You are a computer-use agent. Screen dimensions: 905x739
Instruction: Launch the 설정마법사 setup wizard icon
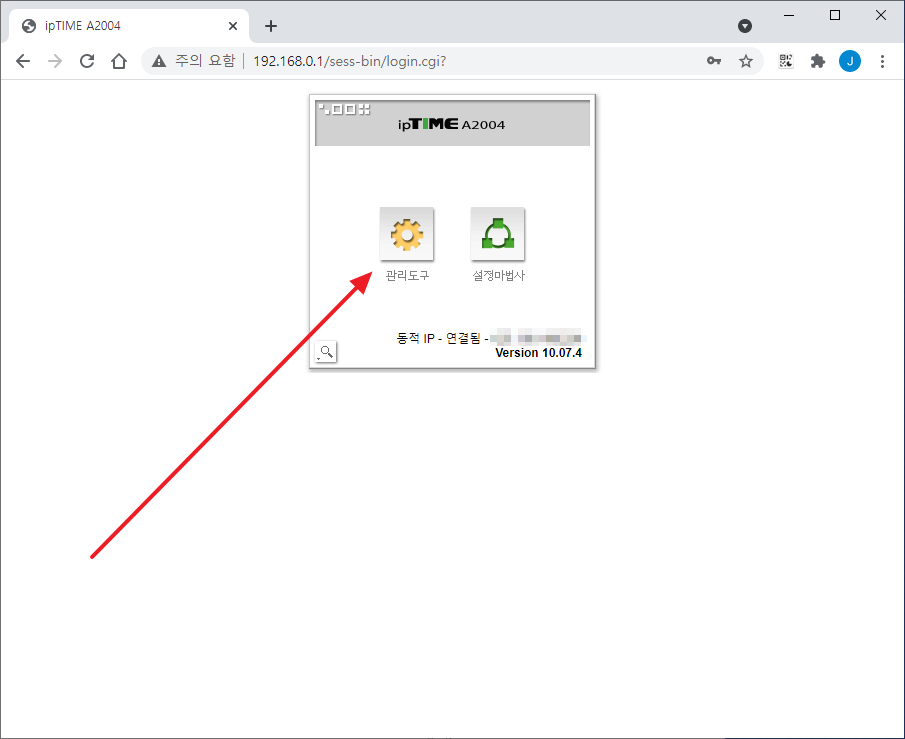[498, 234]
